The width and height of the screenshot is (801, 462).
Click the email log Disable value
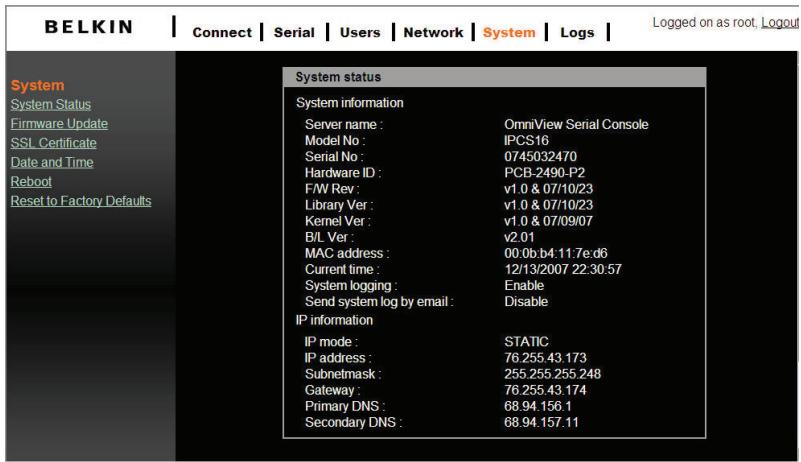tap(526, 302)
